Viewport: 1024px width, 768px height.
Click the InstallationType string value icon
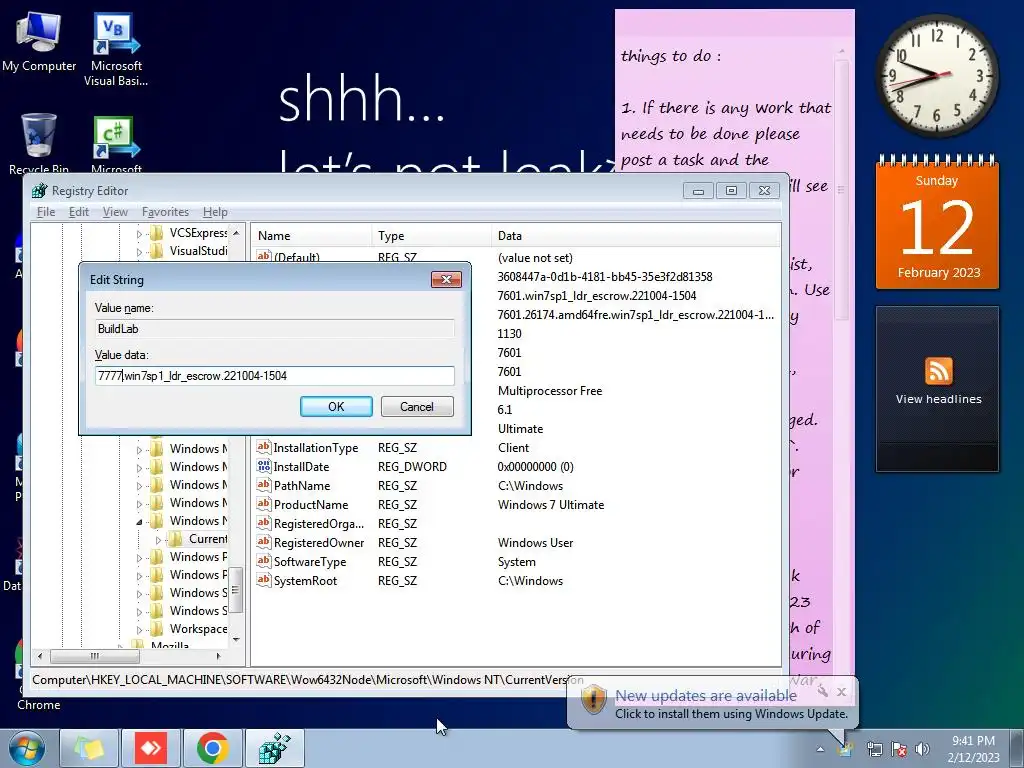coord(263,447)
